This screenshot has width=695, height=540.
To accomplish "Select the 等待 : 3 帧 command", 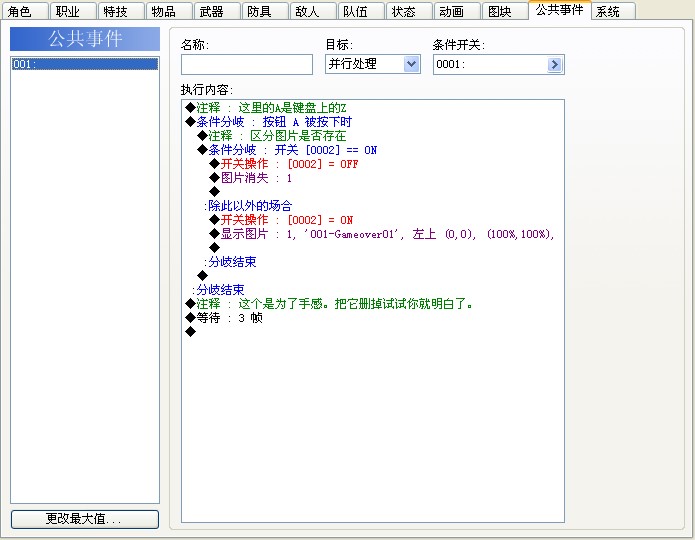I will click(x=224, y=318).
